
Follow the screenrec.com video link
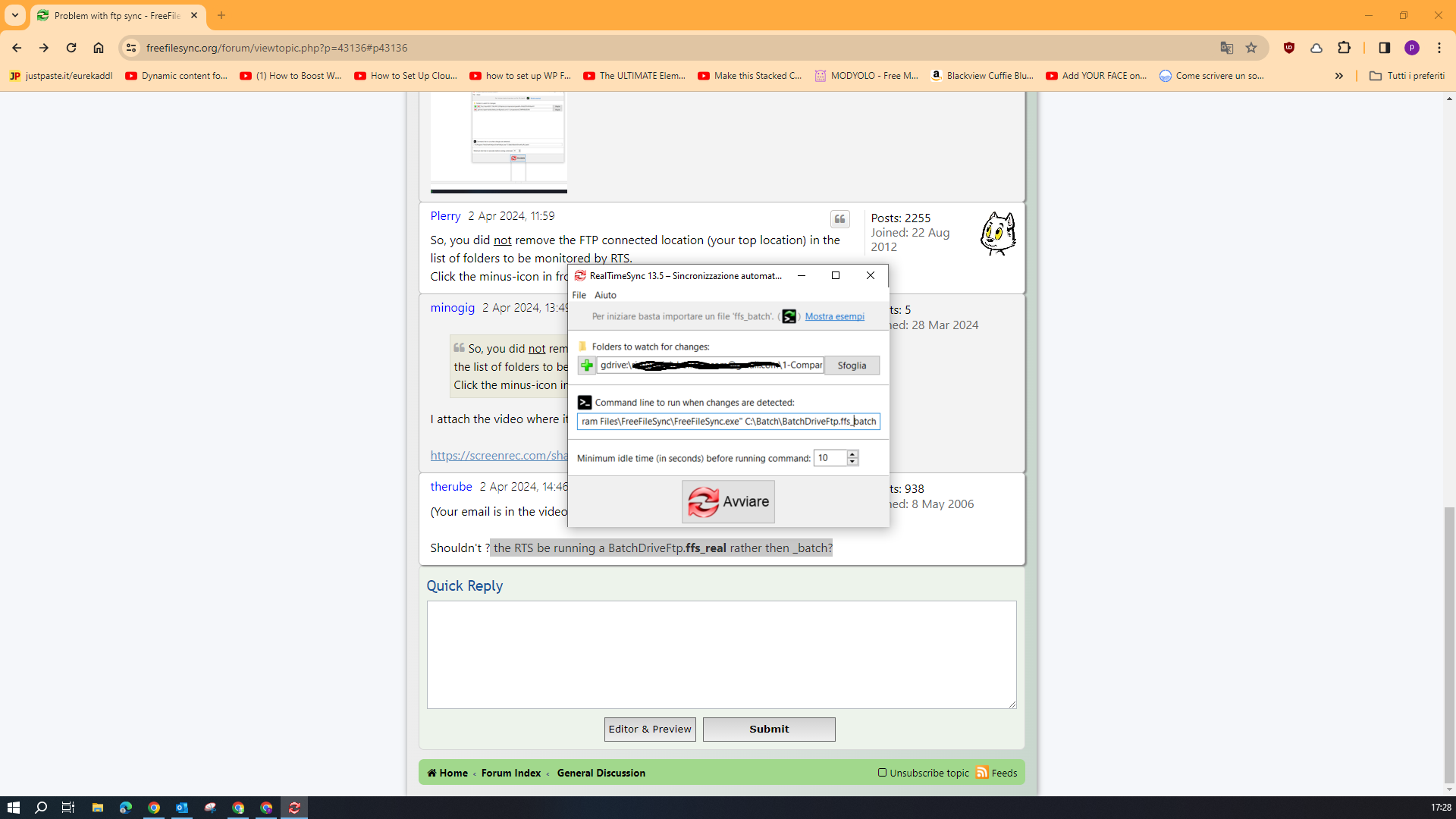499,456
